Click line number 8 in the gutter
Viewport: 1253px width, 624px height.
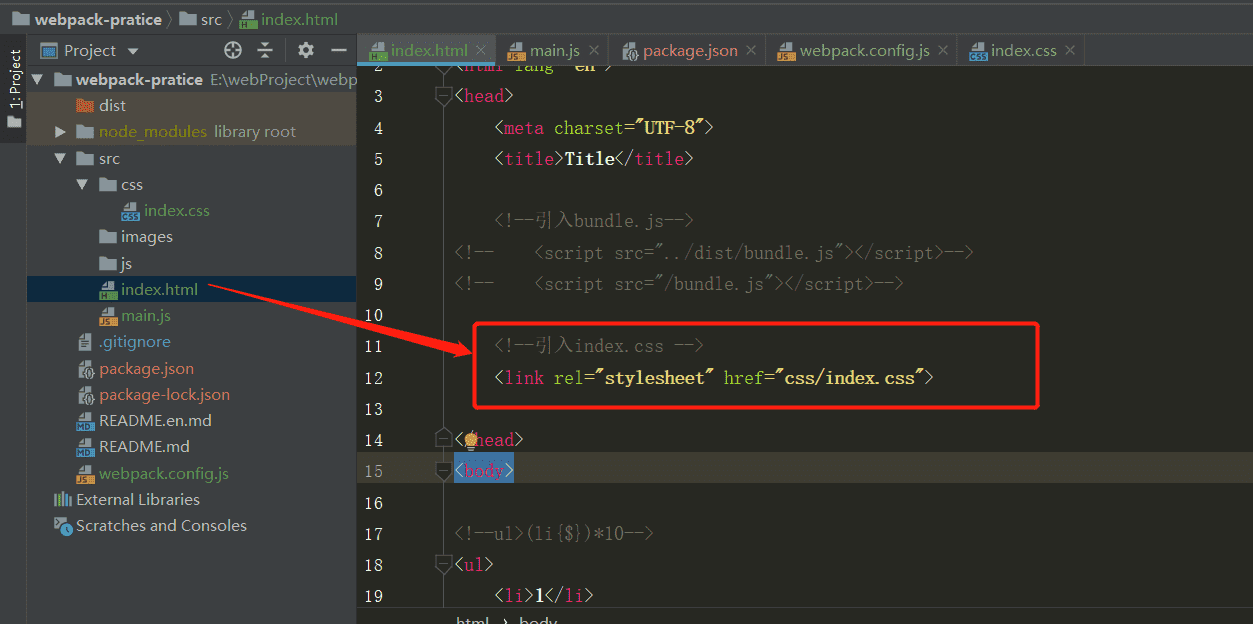click(x=378, y=253)
